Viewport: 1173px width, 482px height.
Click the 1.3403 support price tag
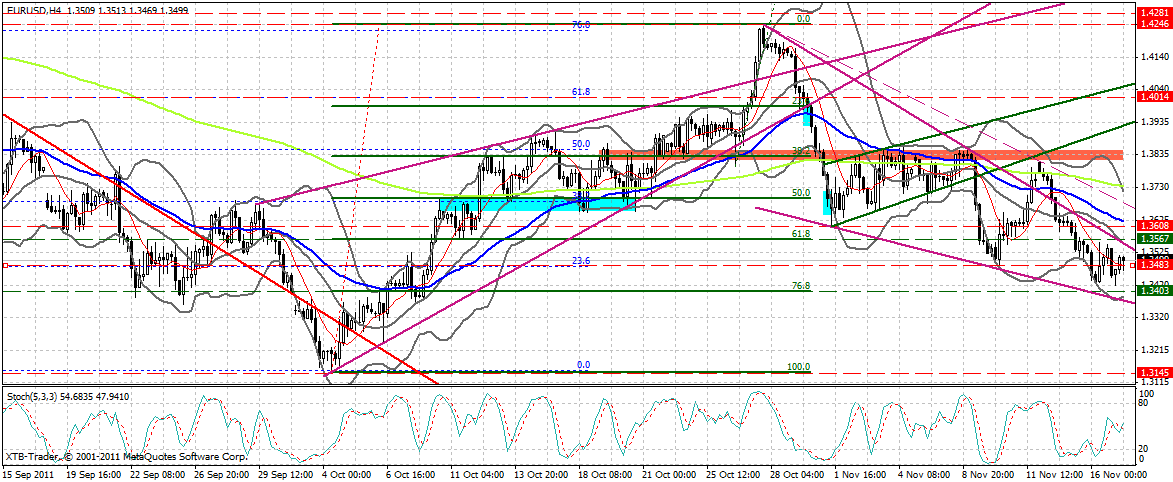pos(1153,290)
